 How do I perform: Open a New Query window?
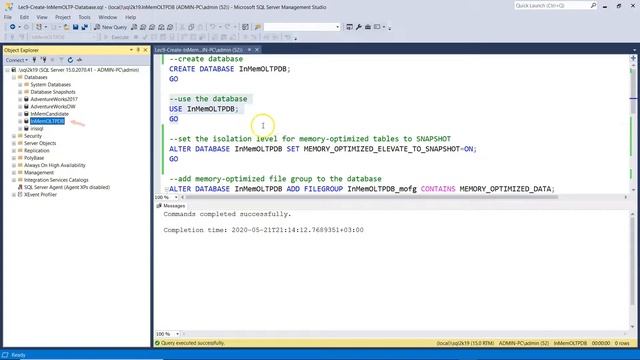[111, 27]
